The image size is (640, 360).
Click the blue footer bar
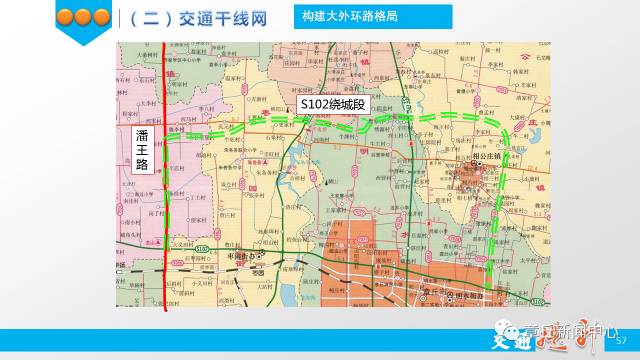320,340
